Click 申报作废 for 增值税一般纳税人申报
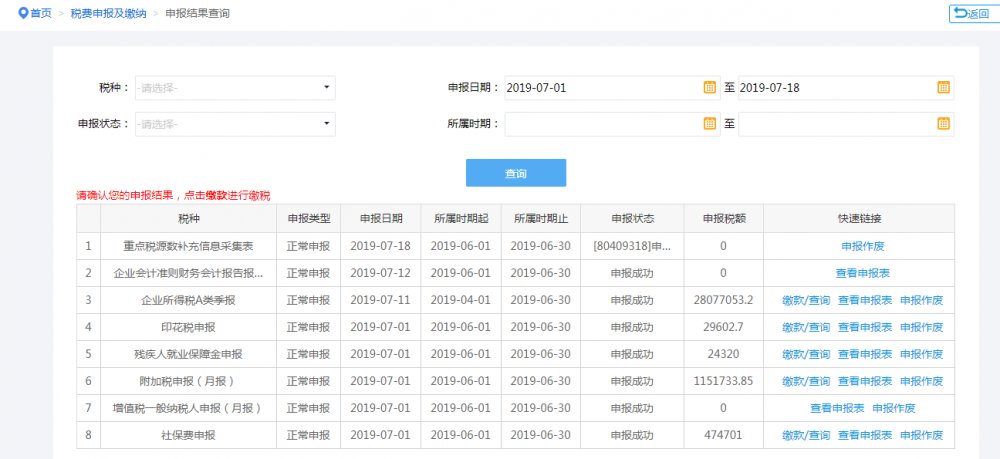Viewport: 1000px width, 459px height. click(894, 408)
